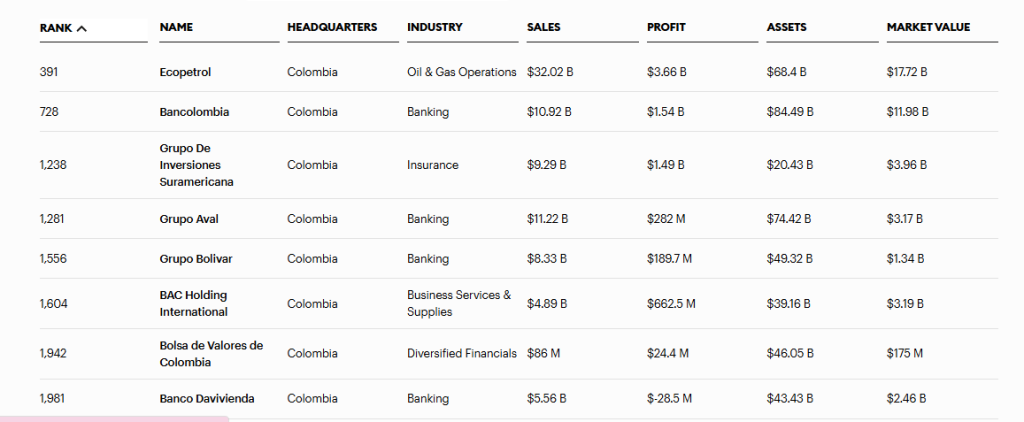1024x422 pixels.
Task: Select rank value 1,981
Action: point(53,399)
